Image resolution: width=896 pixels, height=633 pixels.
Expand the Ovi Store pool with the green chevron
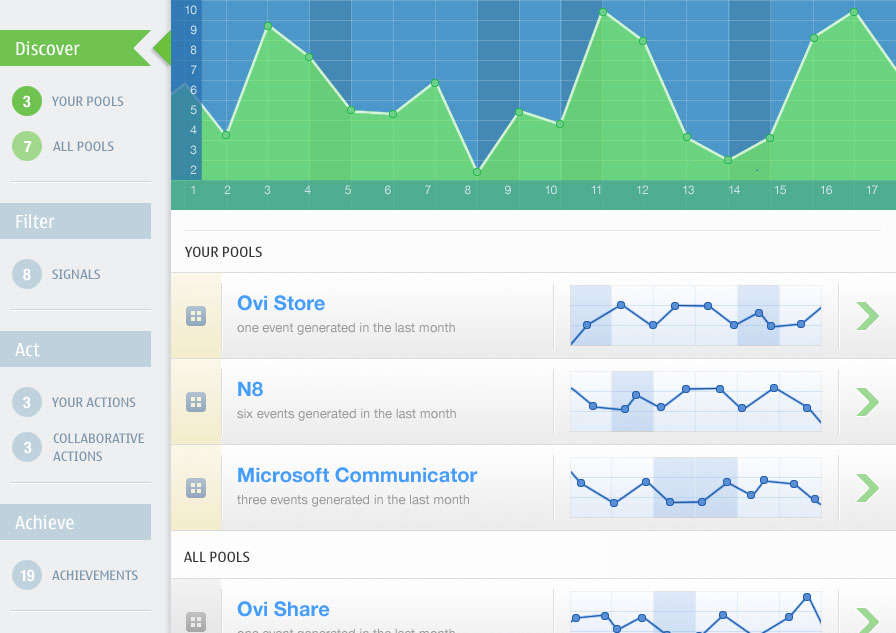click(x=866, y=316)
